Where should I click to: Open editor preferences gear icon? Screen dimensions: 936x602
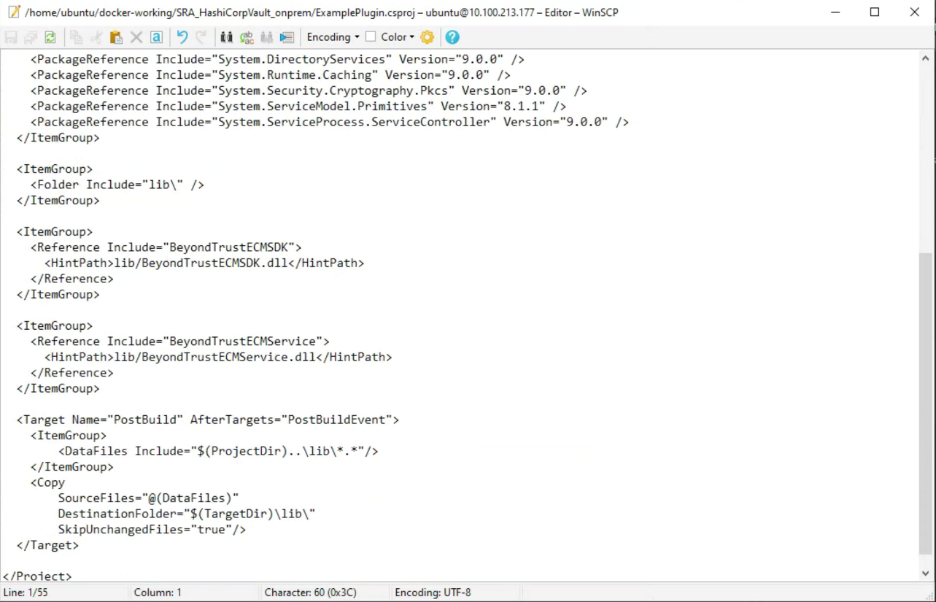click(x=427, y=37)
